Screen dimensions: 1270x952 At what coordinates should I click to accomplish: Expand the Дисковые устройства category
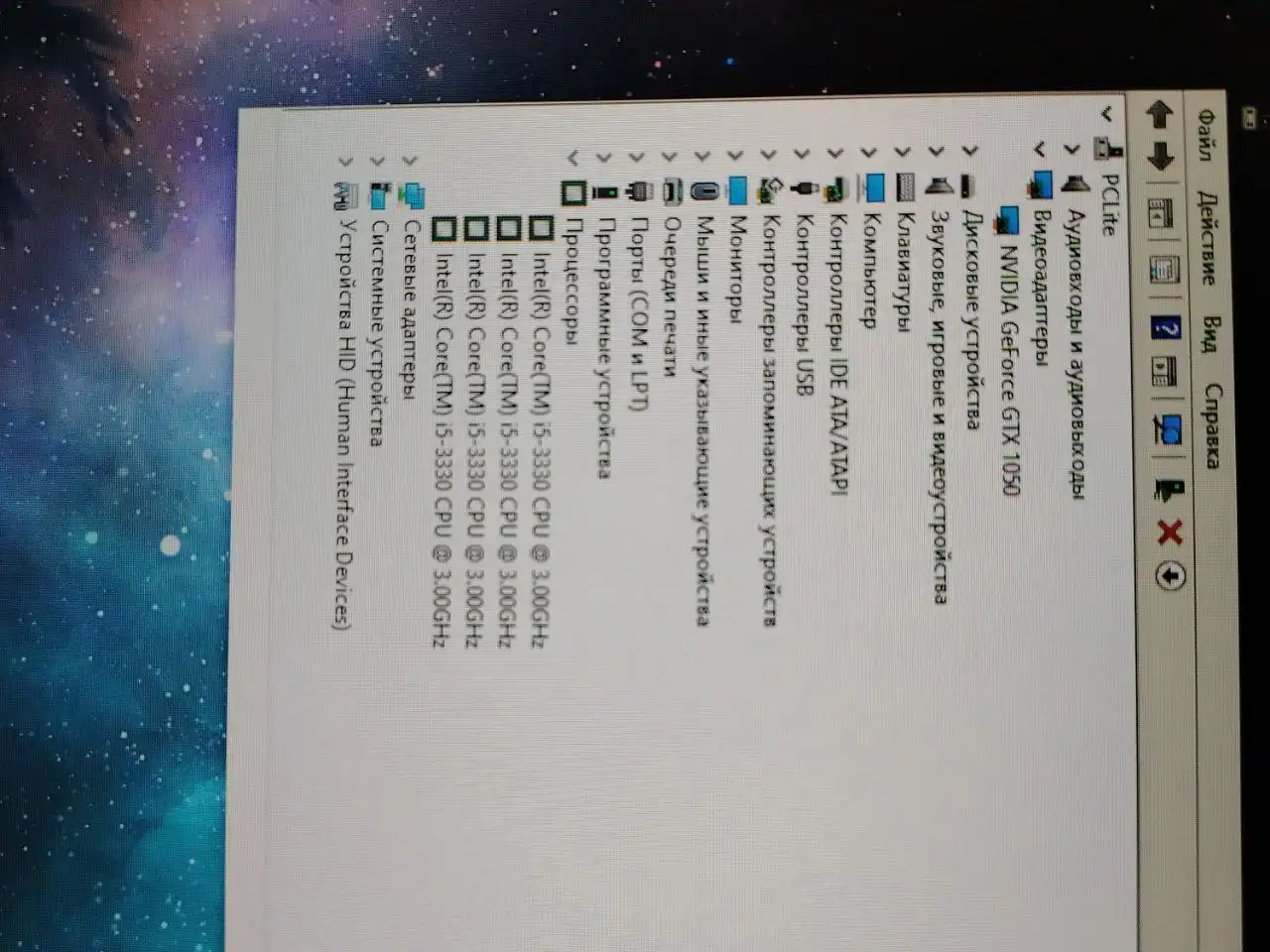tap(969, 152)
